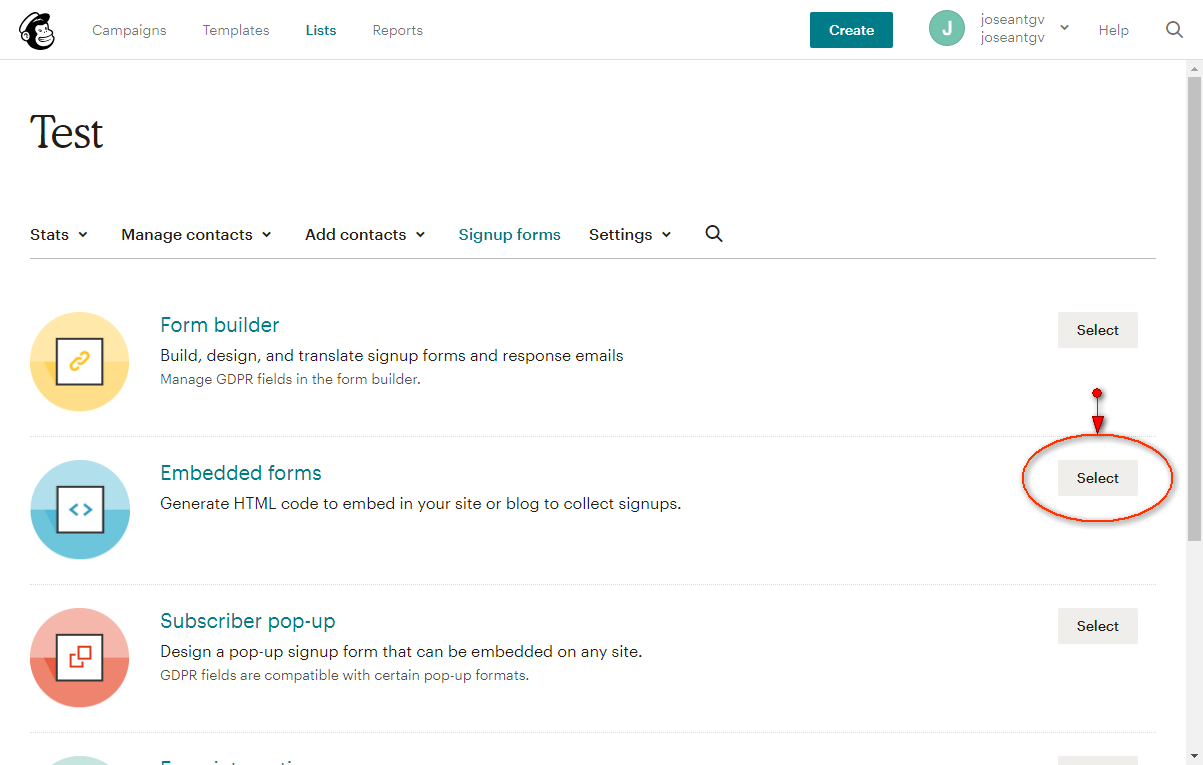
Task: Go to the Signup forms tab
Action: pyautogui.click(x=509, y=235)
